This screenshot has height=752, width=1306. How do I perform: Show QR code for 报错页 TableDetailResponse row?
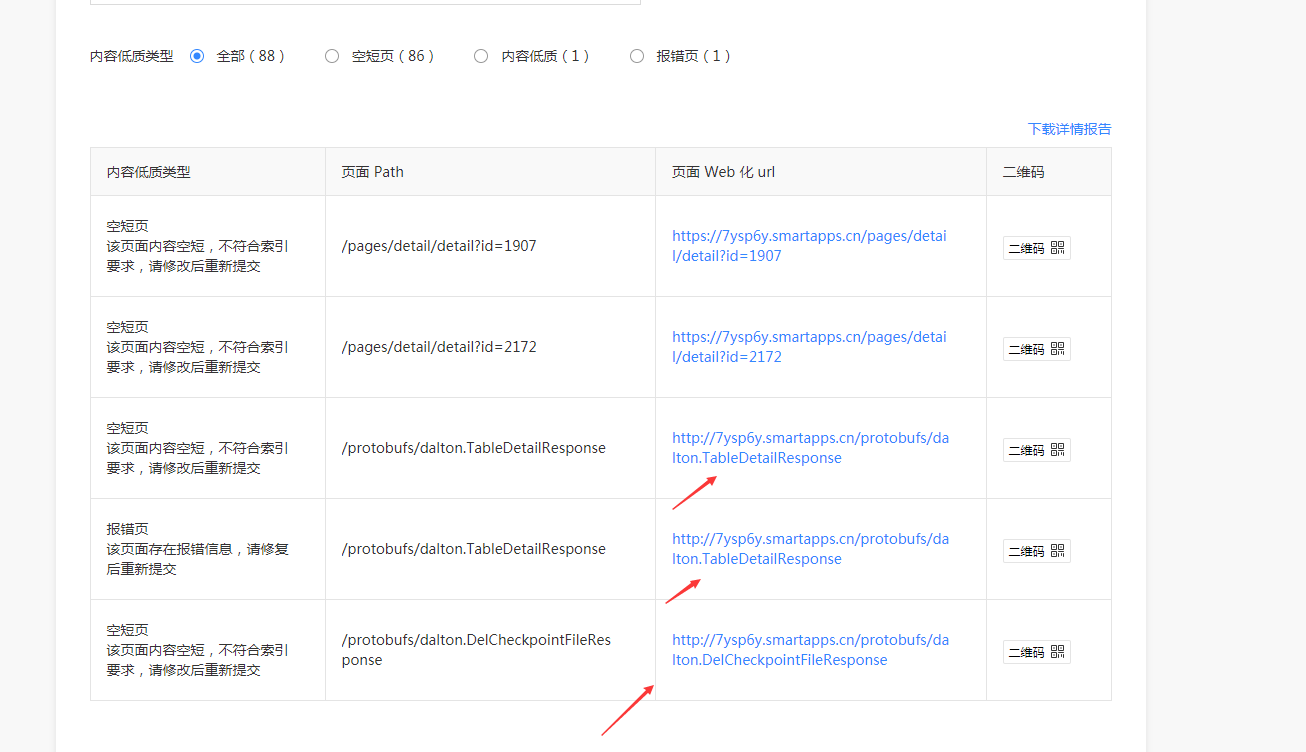point(1036,551)
